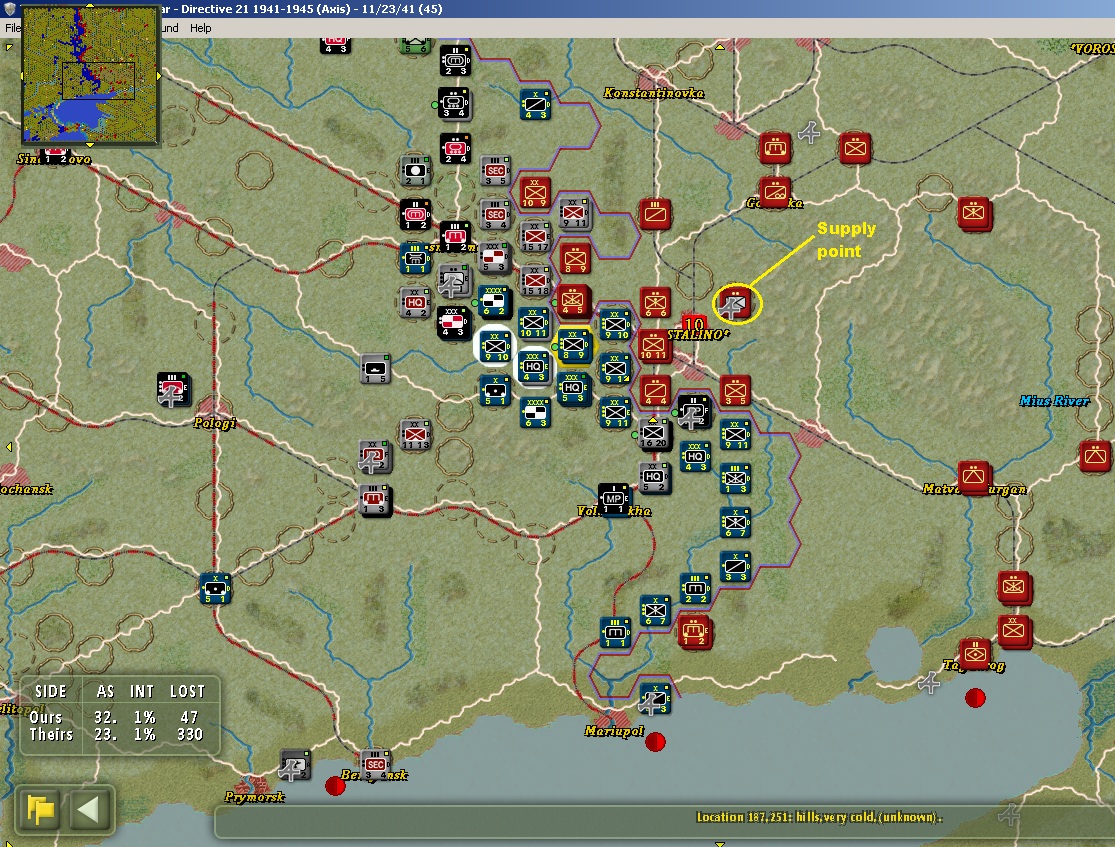Select the blue brigade valued 3 3
The height and width of the screenshot is (847, 1115).
click(x=735, y=567)
